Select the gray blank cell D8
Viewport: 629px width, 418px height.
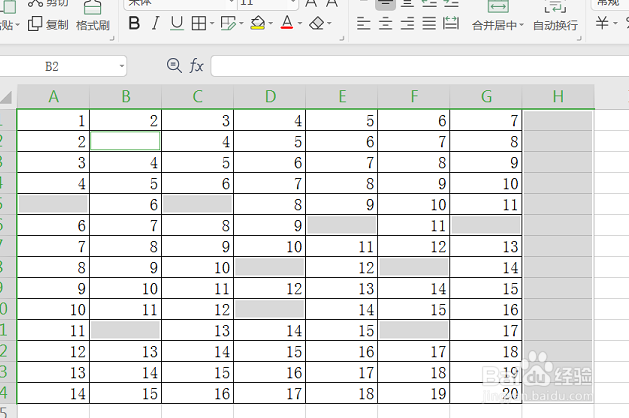click(x=270, y=267)
